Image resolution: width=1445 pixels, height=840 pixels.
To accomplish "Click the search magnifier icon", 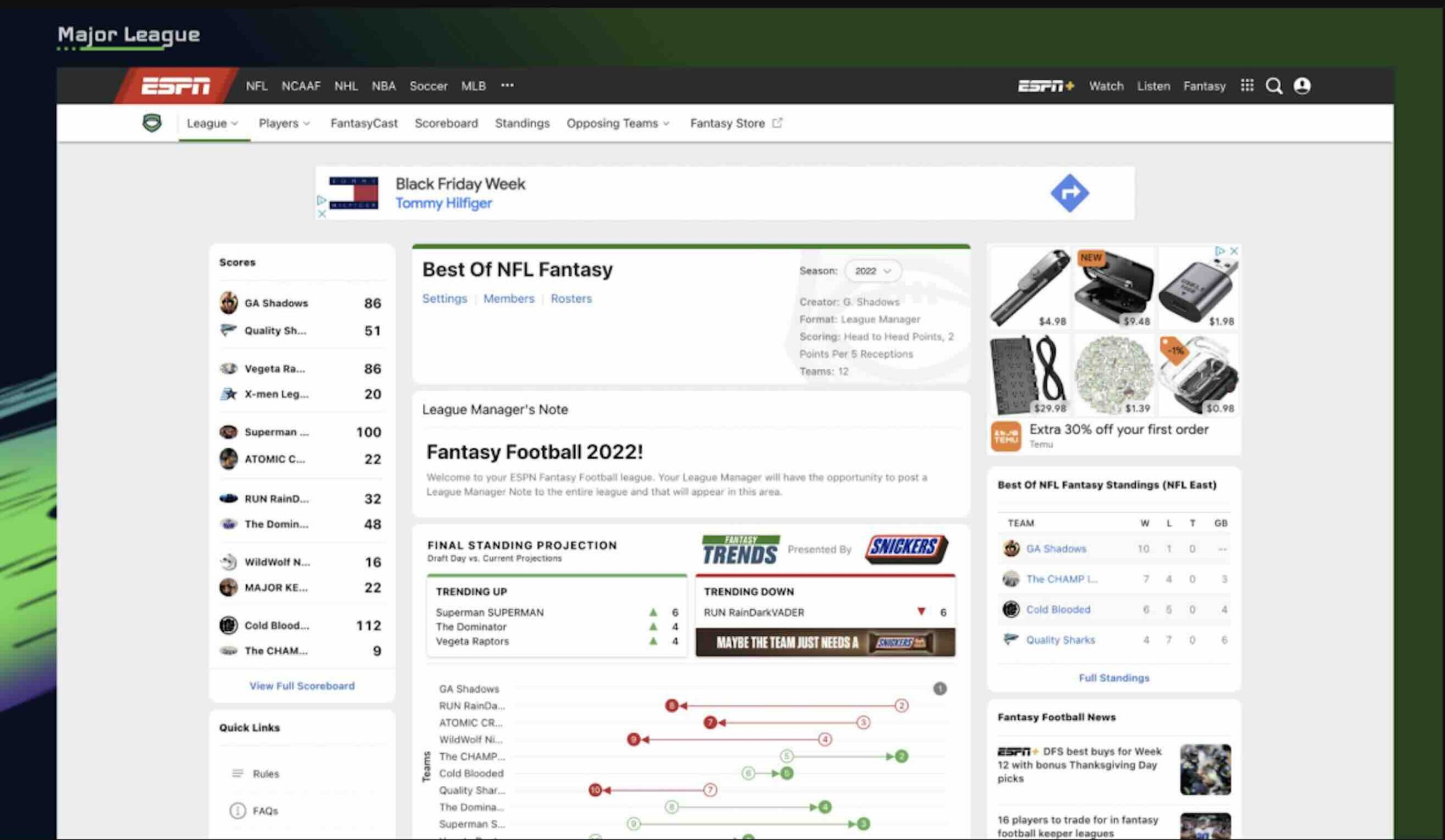I will [1273, 86].
